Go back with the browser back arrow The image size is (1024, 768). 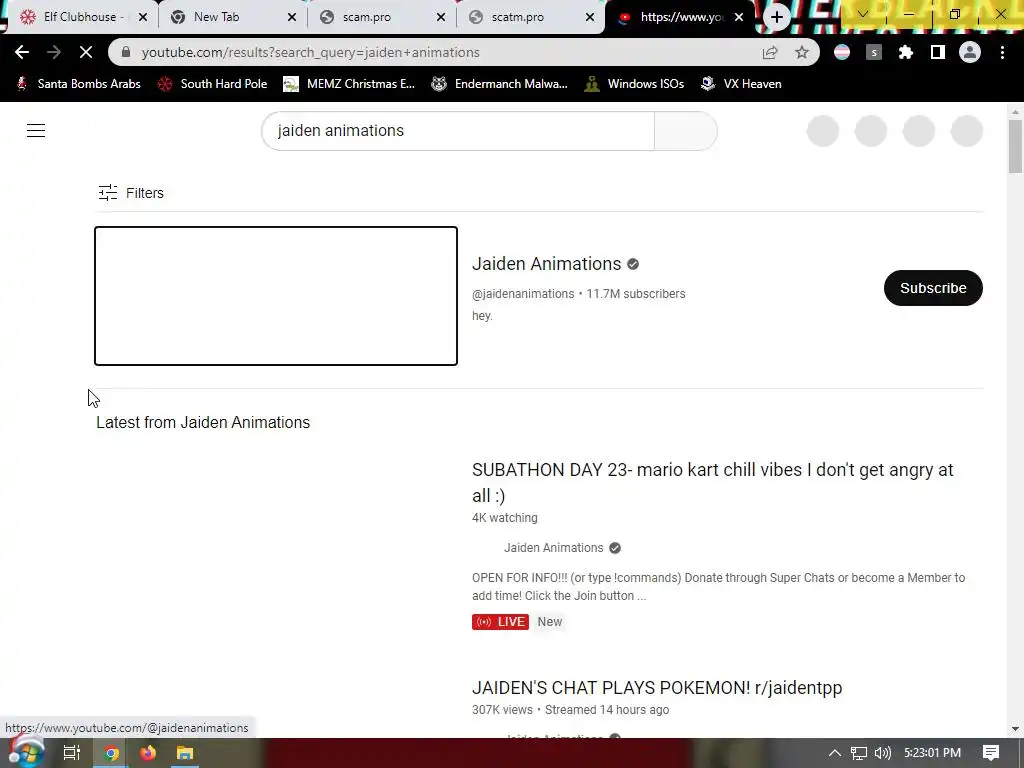point(22,52)
